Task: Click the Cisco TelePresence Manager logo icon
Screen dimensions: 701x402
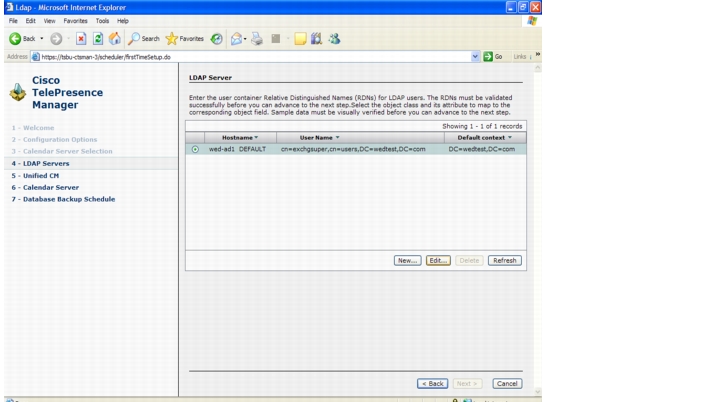Action: tap(18, 92)
